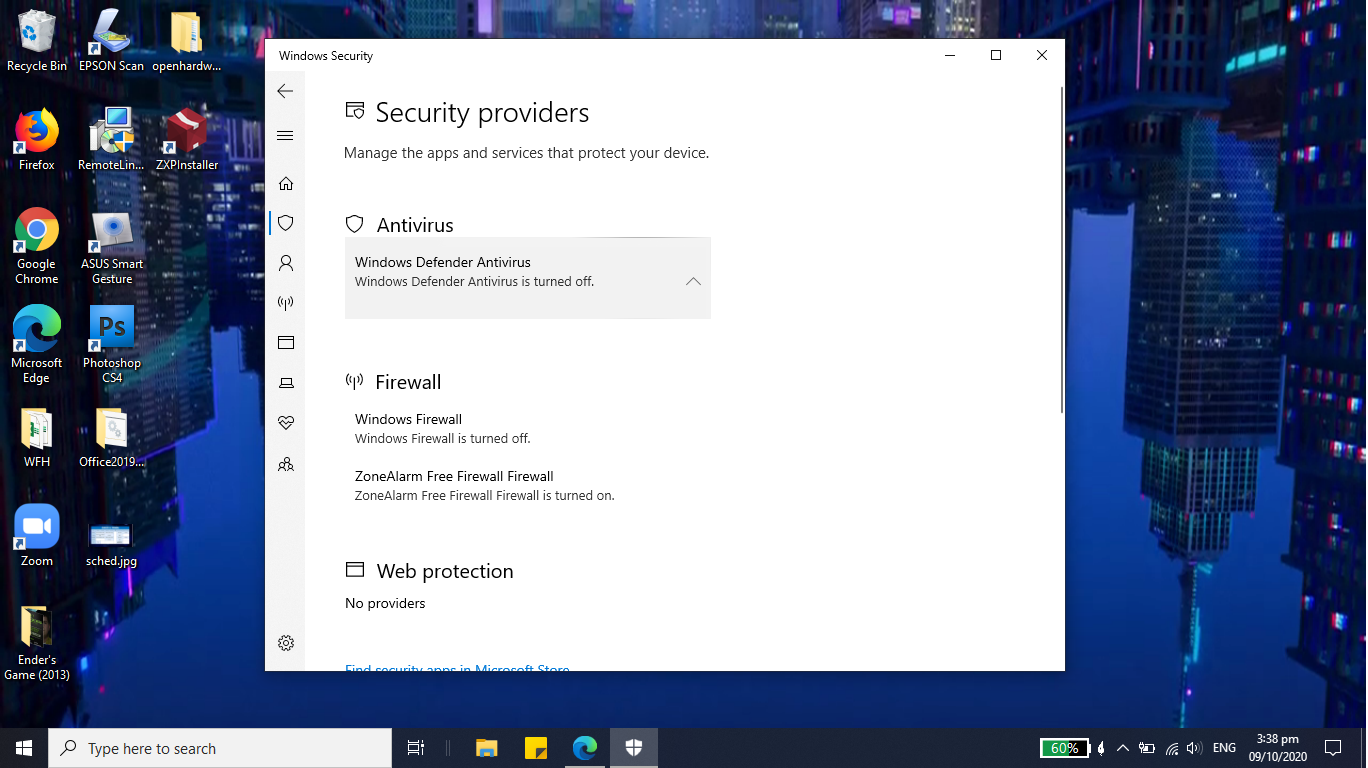Click the Windows Security taskbar button
Screen dimensions: 1368x768
coord(634,748)
